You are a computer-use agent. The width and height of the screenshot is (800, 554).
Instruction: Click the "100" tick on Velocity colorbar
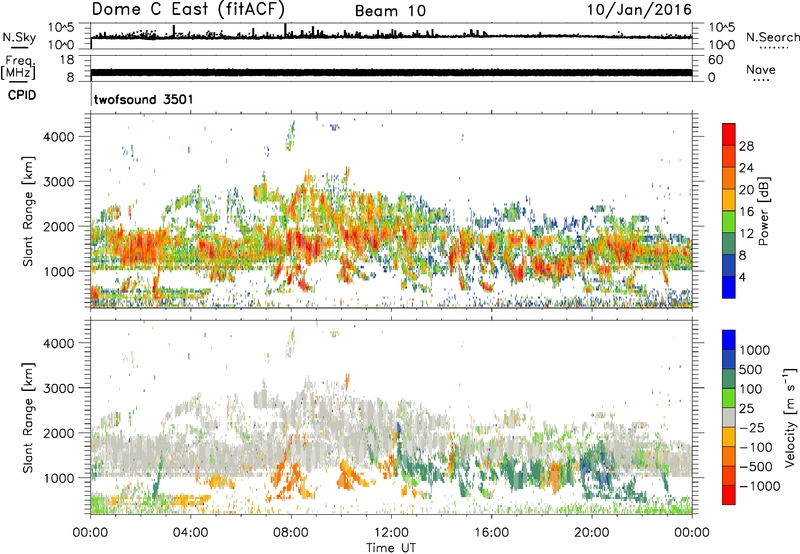click(x=753, y=389)
